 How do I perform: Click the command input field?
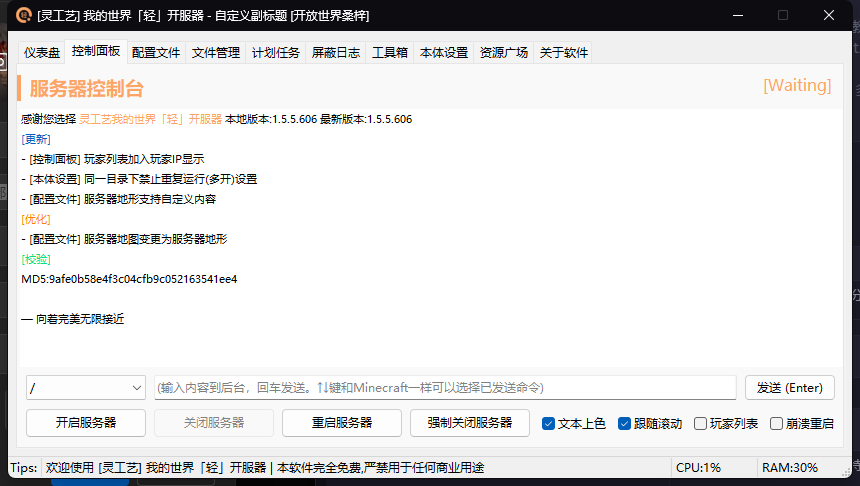(445, 388)
